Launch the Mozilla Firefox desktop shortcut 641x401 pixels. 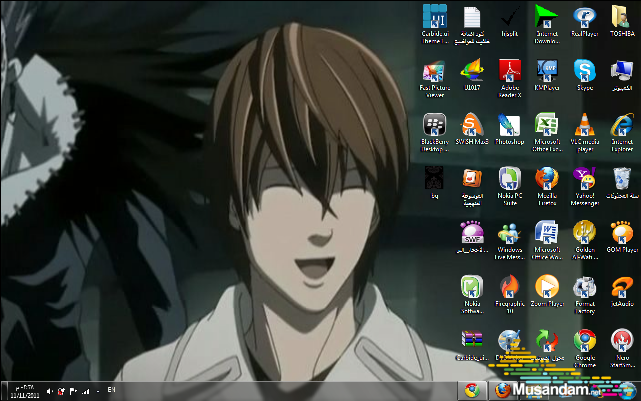click(547, 186)
